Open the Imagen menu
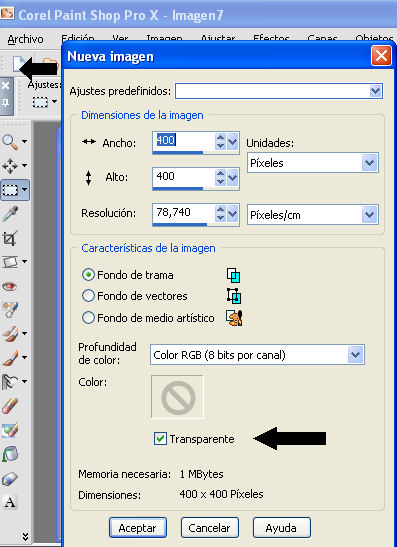This screenshot has width=397, height=547. click(164, 38)
